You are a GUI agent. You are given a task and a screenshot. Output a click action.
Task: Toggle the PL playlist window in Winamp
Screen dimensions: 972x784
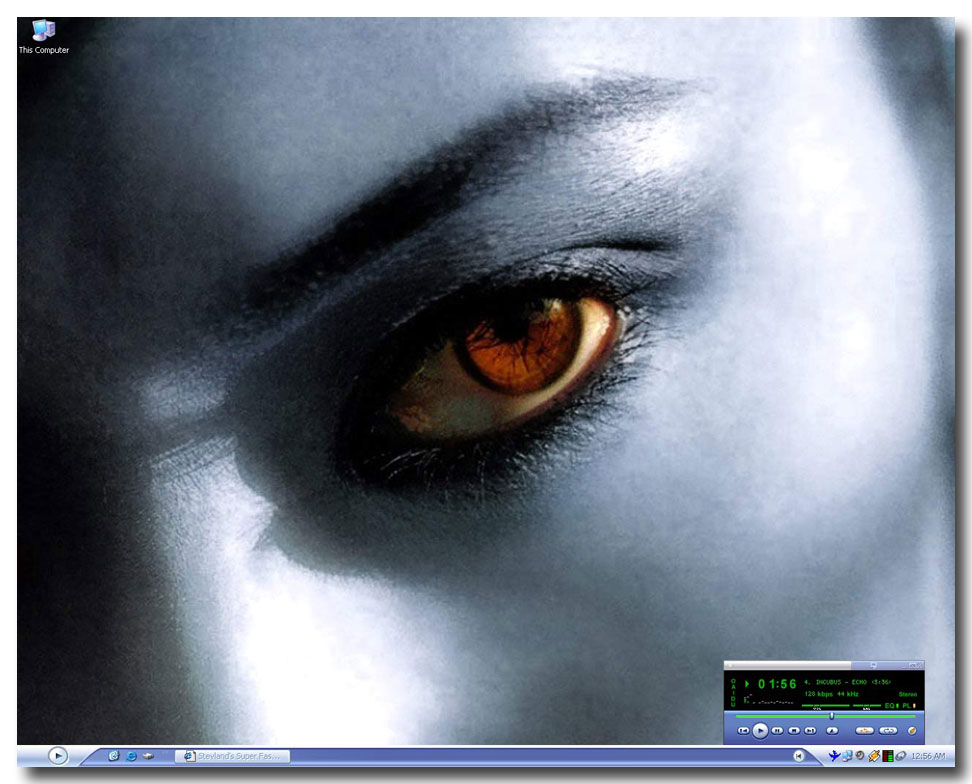[x=908, y=705]
